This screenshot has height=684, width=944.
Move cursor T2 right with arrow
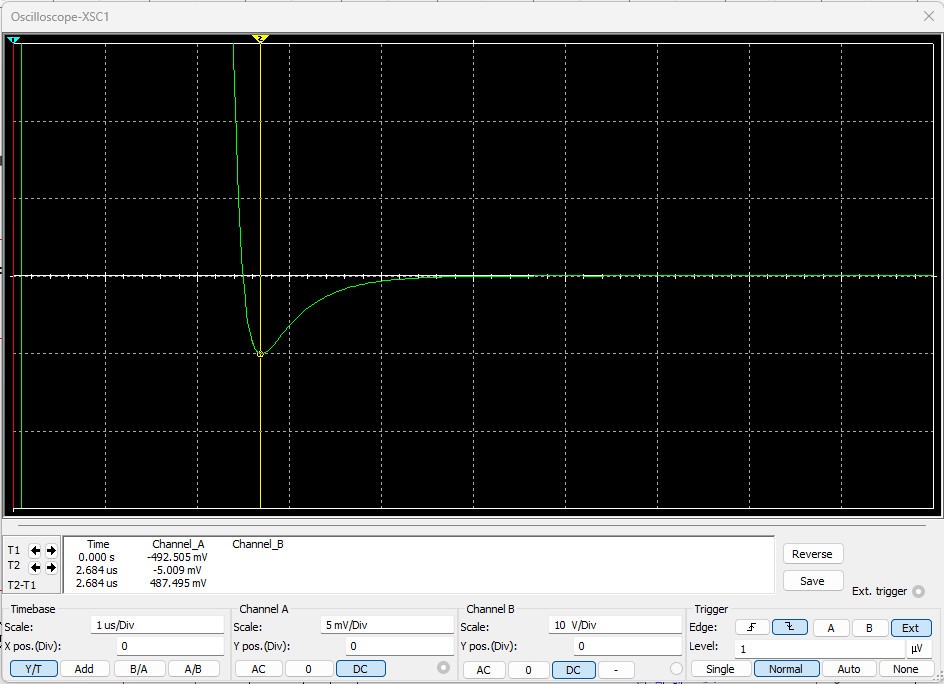coord(51,567)
